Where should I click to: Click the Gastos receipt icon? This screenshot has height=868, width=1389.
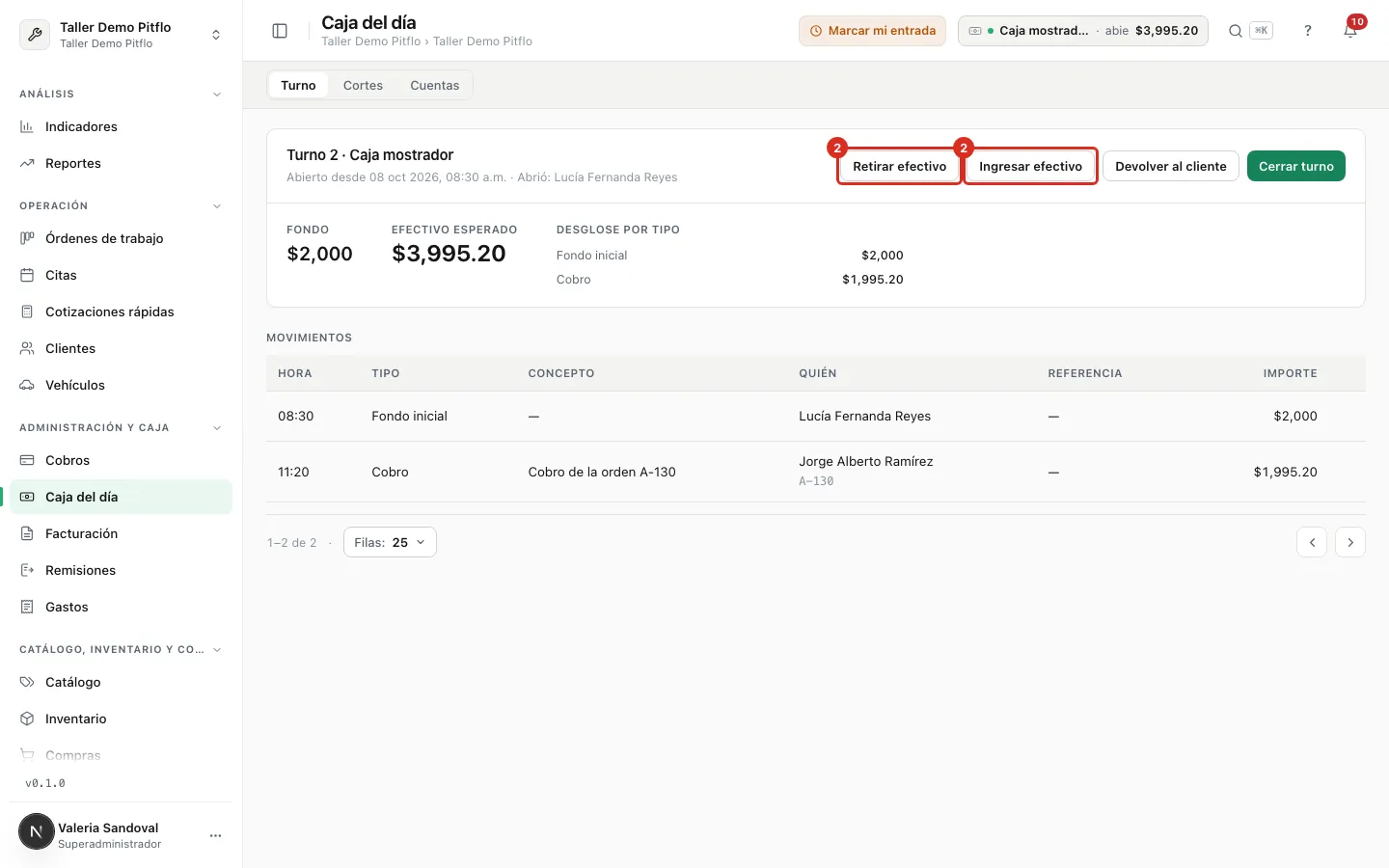pyautogui.click(x=27, y=607)
